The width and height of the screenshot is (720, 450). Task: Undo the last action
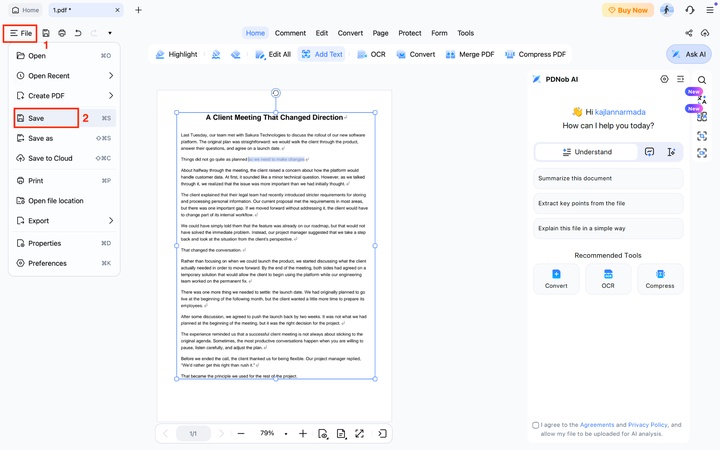[x=78, y=33]
